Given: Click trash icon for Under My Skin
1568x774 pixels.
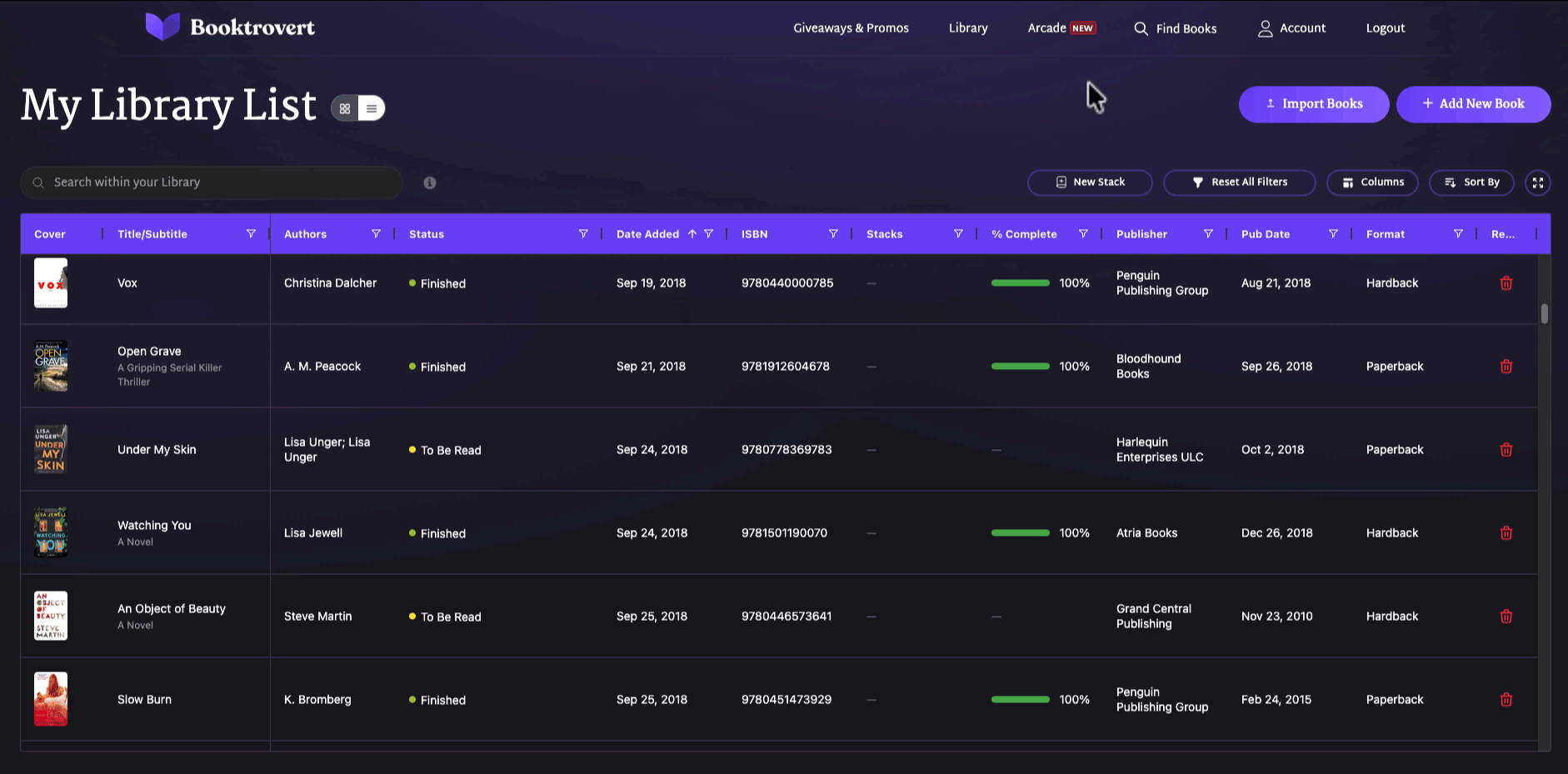Looking at the screenshot, I should coord(1506,450).
